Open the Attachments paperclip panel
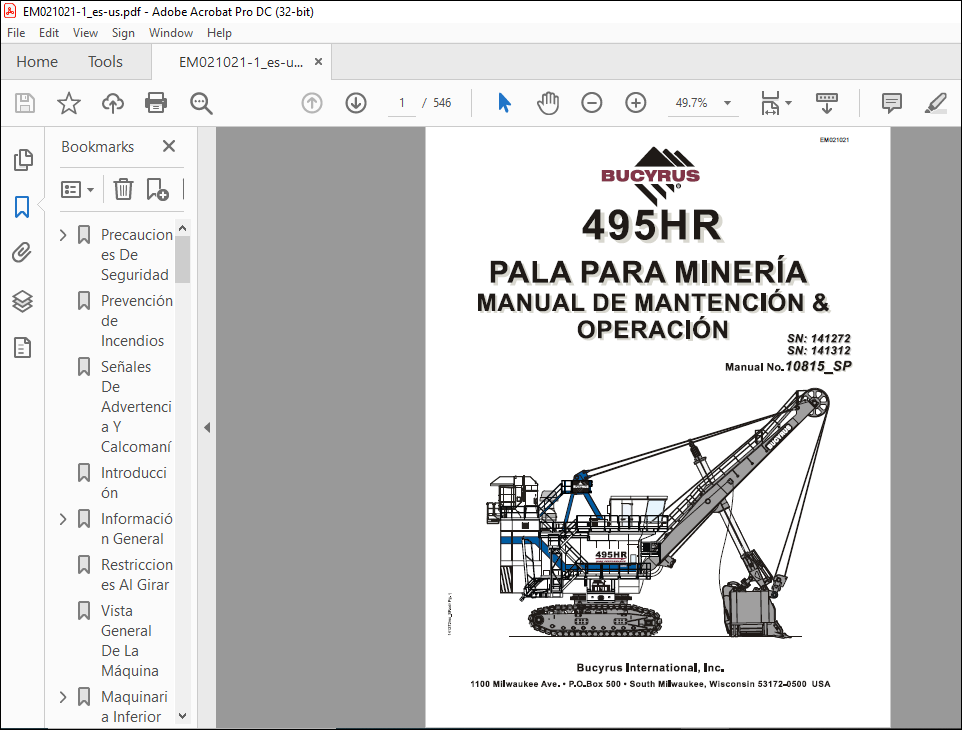Screen dimensions: 962x730 [22, 253]
